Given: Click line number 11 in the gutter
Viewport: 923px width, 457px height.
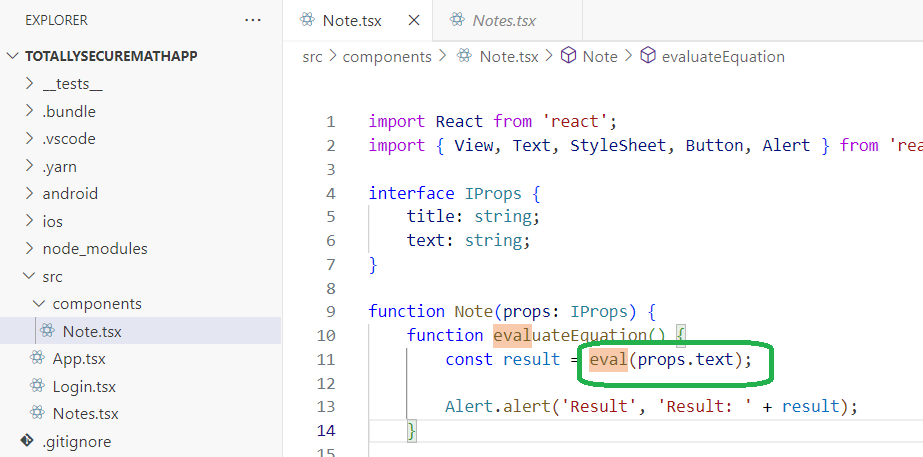Looking at the screenshot, I should [326, 359].
